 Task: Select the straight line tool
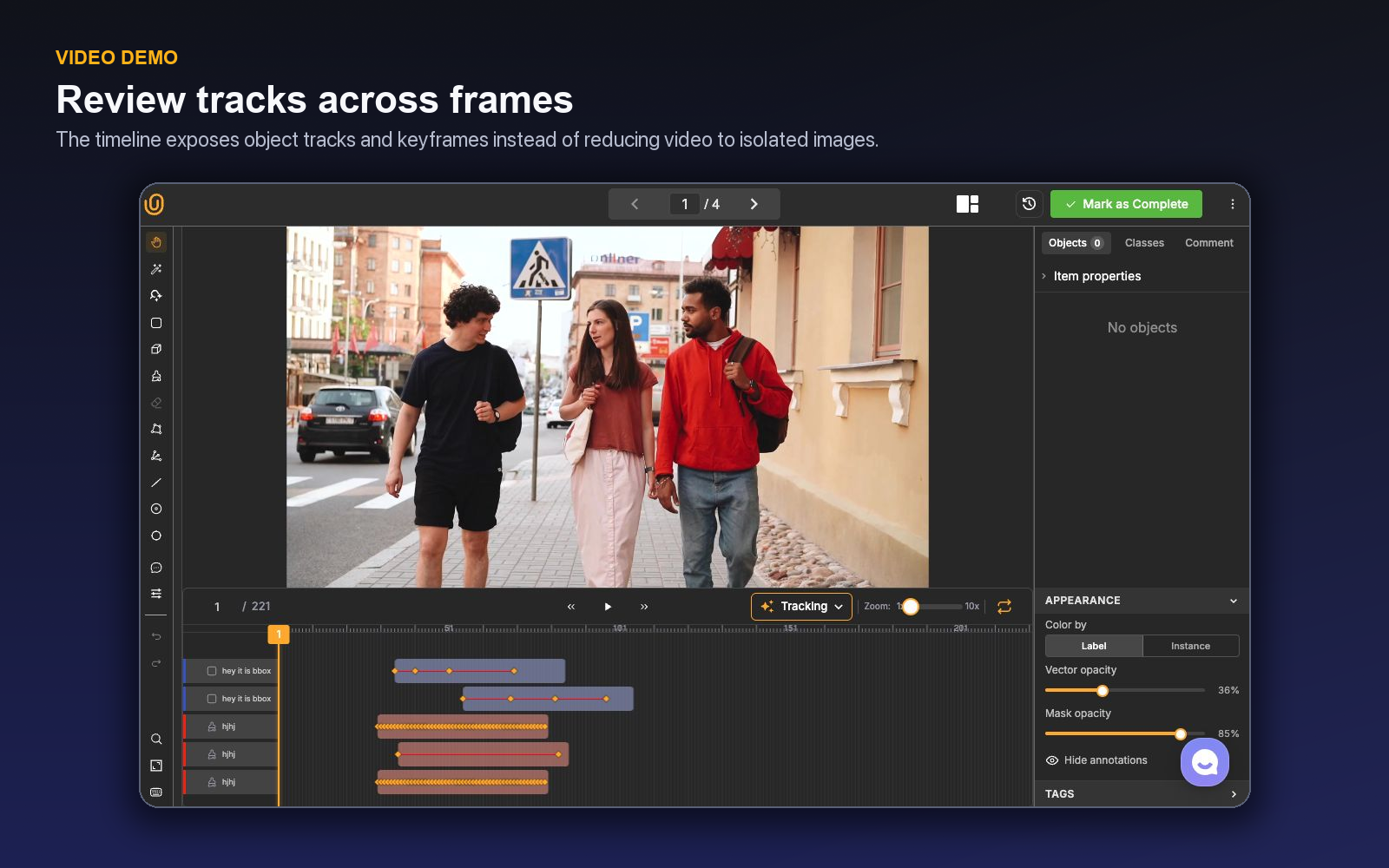[156, 483]
